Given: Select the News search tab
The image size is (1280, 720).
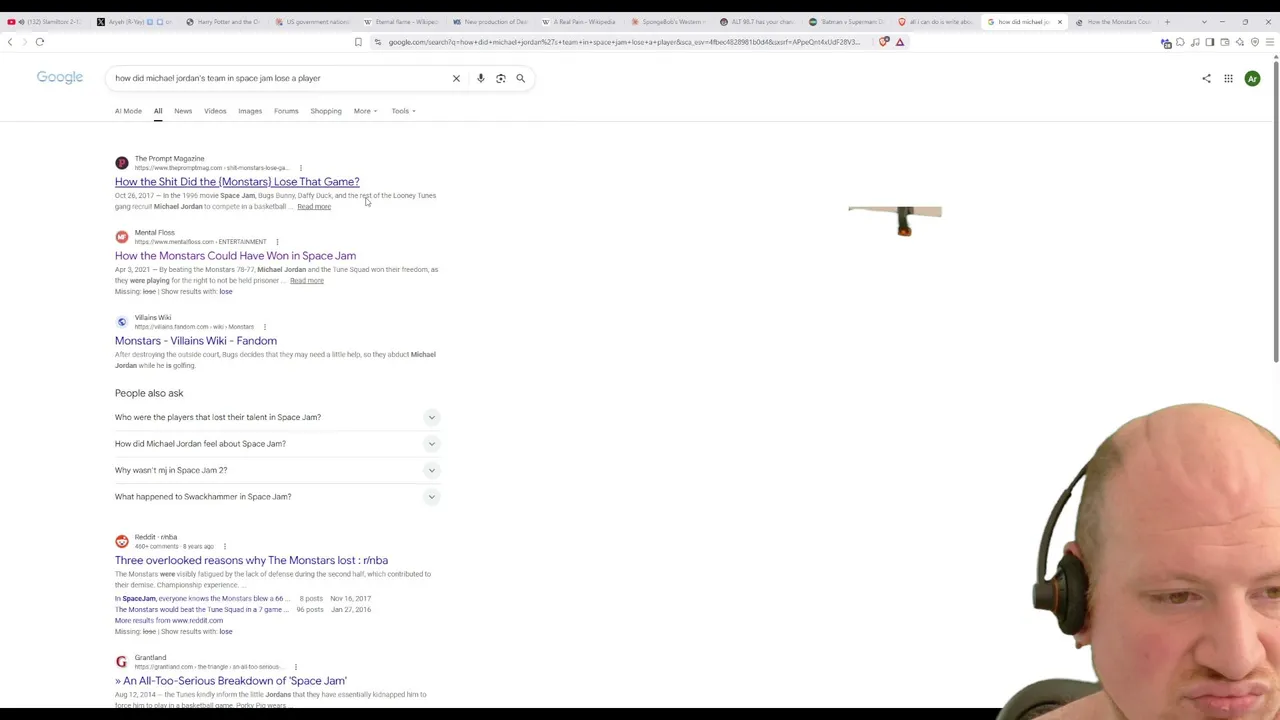Looking at the screenshot, I should [183, 111].
